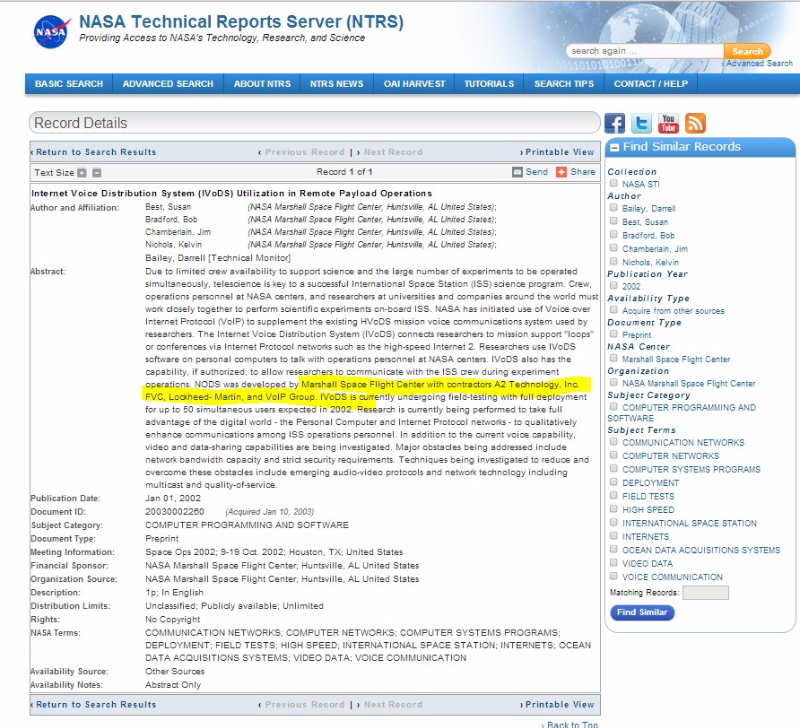Open the RSS feed icon

tap(695, 123)
